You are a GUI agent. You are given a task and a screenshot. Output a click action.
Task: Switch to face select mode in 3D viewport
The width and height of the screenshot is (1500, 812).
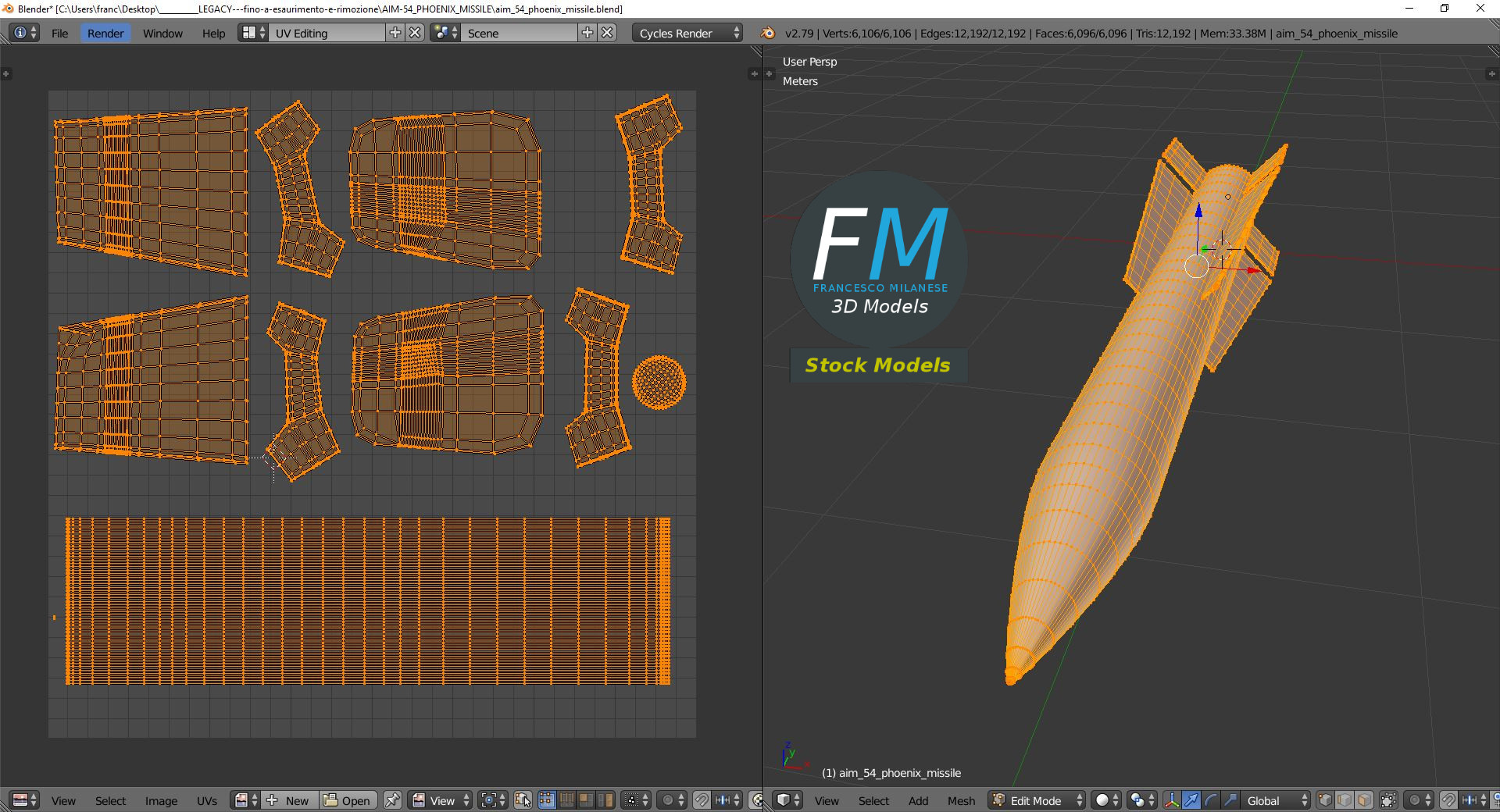pos(1364,800)
